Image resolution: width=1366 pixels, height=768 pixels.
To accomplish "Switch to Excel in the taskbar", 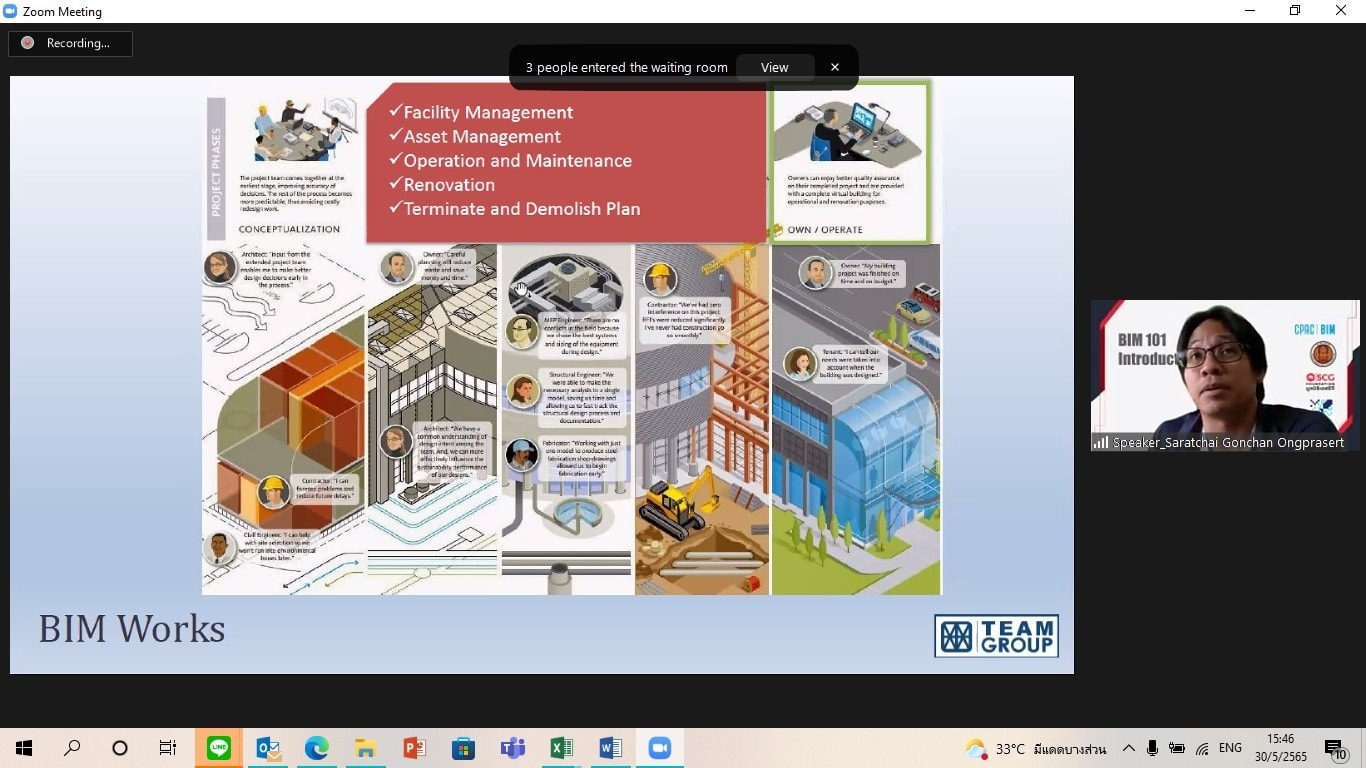I will [561, 748].
